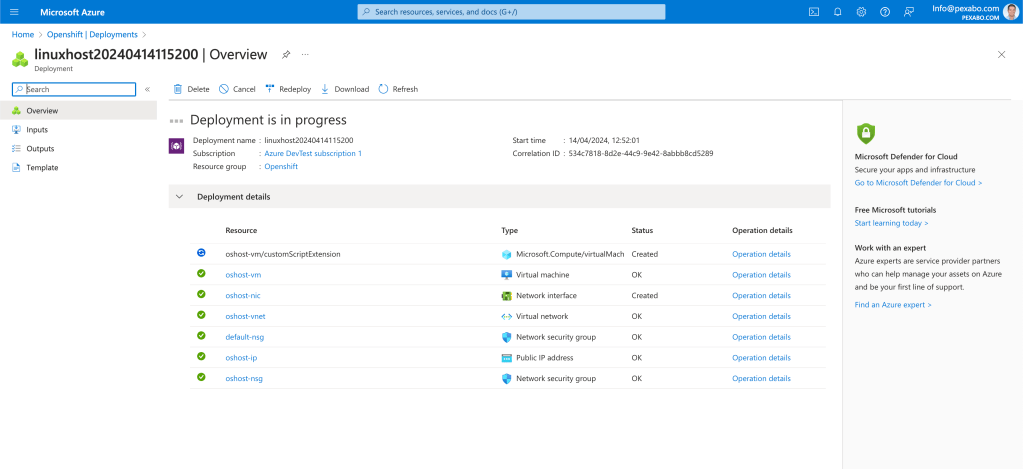This screenshot has width=1023, height=469.
Task: Focus the global search resources field
Action: 512,12
